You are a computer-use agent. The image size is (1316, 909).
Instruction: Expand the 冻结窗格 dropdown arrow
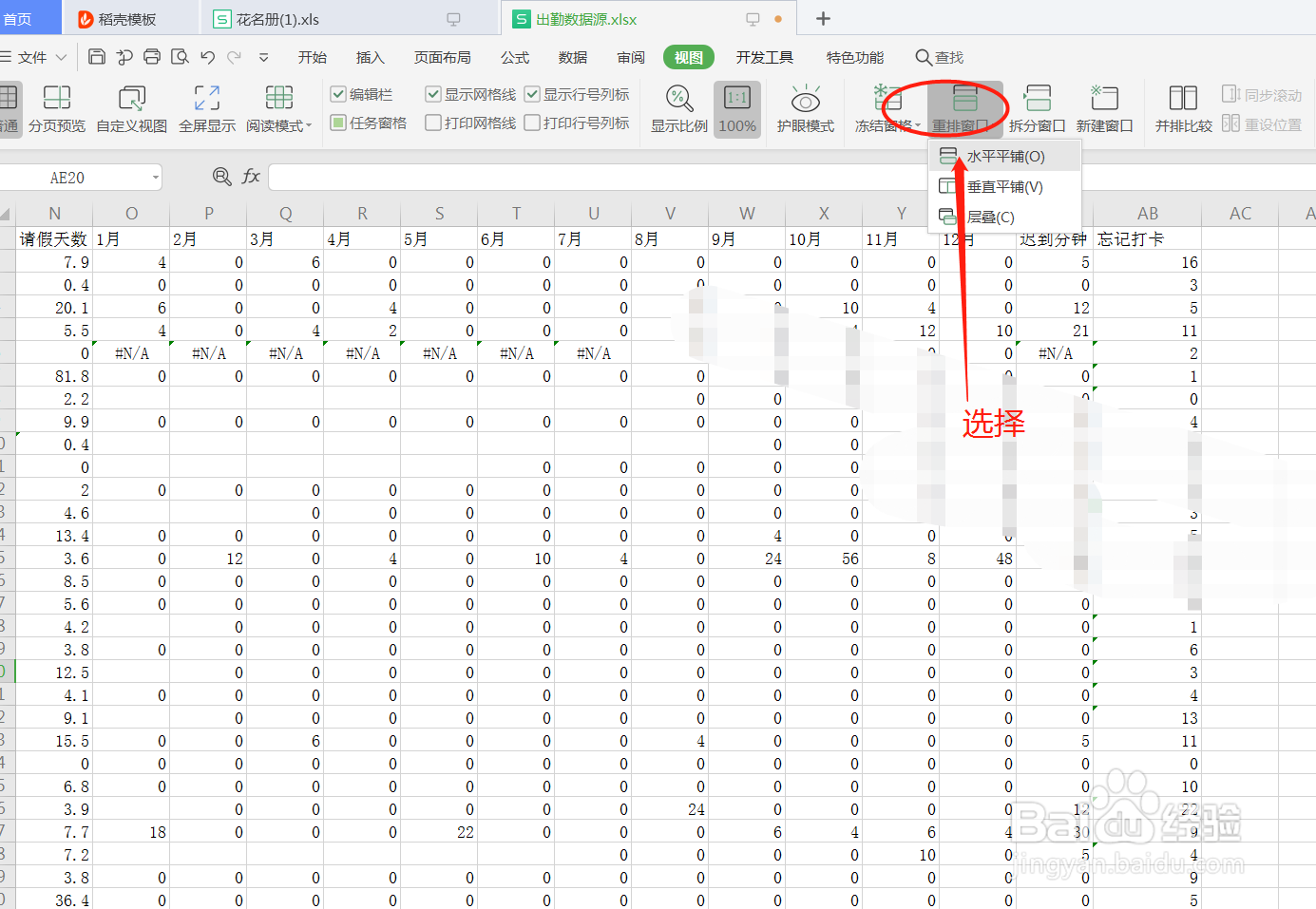tap(918, 126)
